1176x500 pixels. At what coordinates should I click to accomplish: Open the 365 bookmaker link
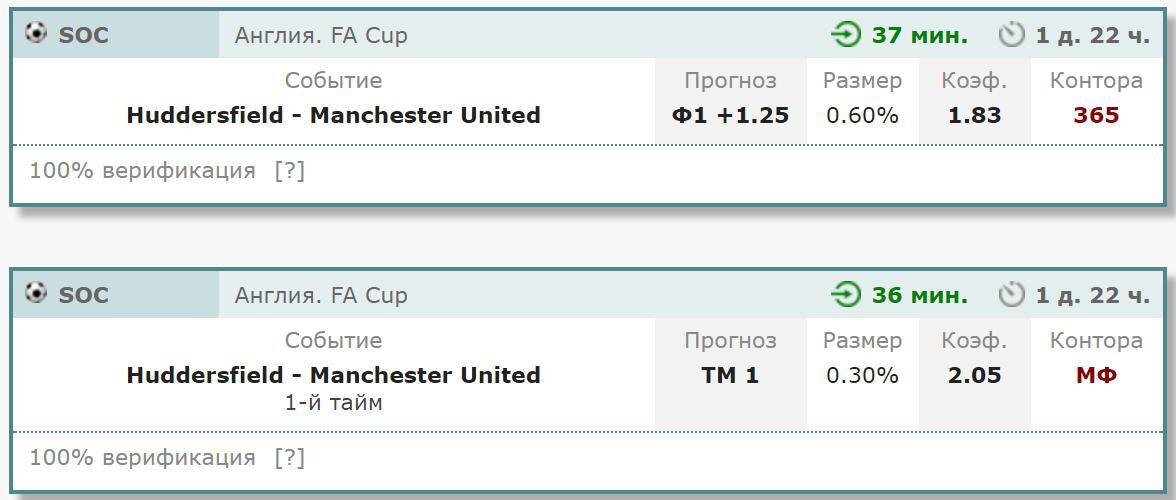(1096, 115)
